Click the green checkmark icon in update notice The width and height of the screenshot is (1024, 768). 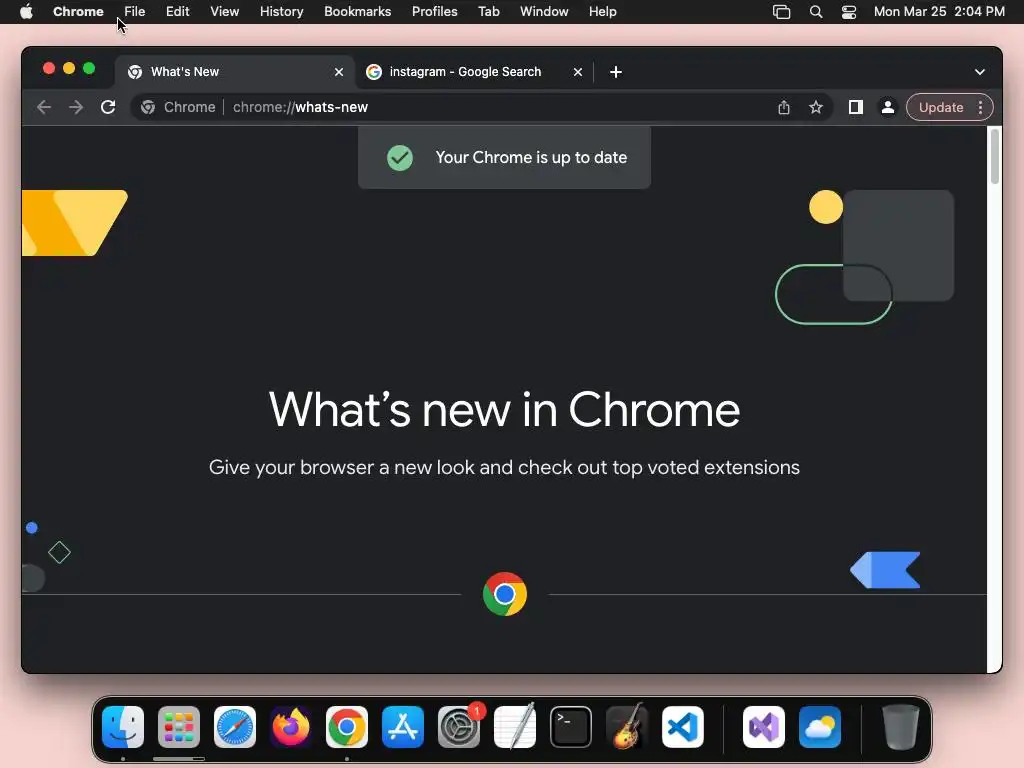coord(400,157)
